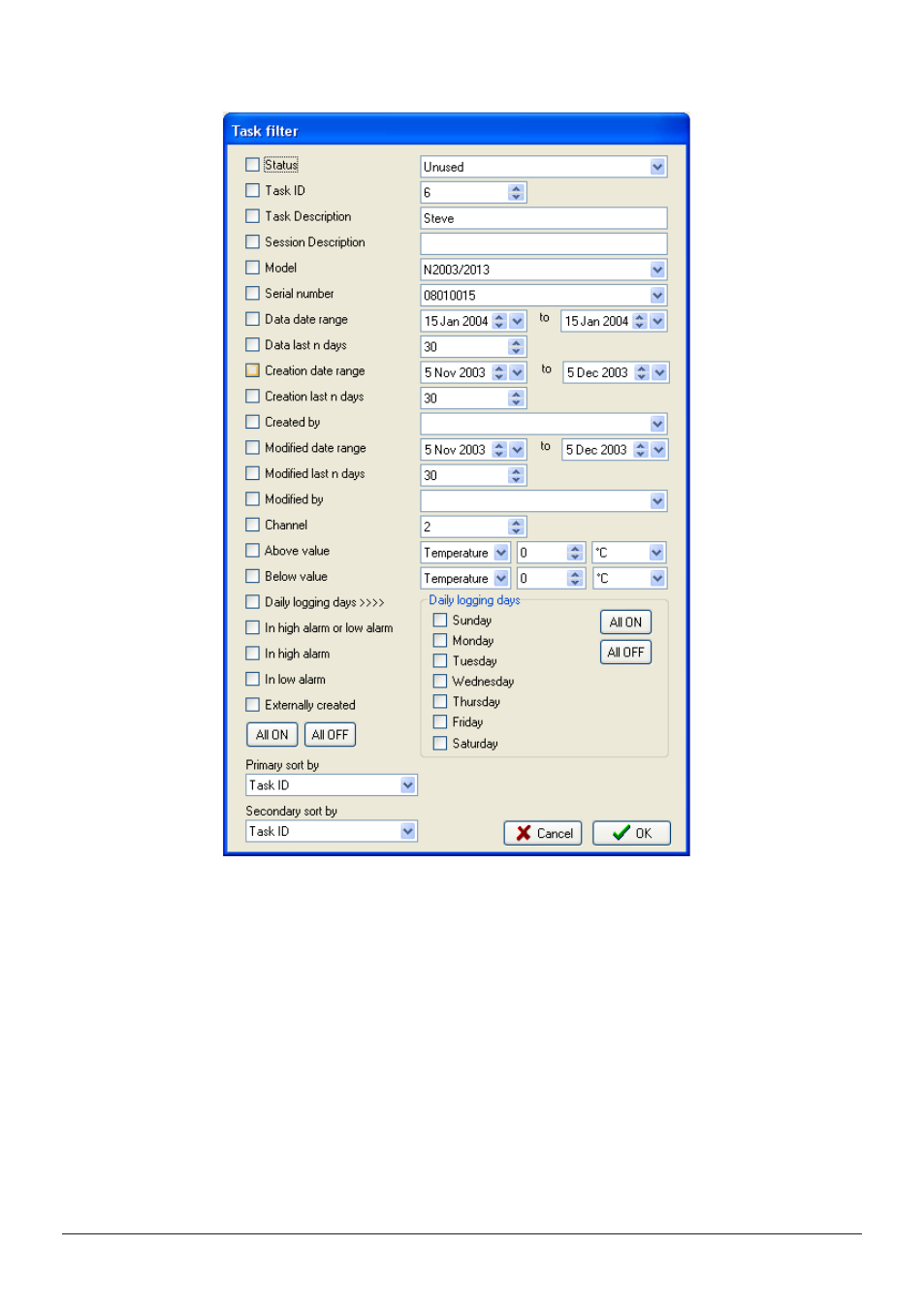Toggle Creation date range checkbox

pos(252,370)
